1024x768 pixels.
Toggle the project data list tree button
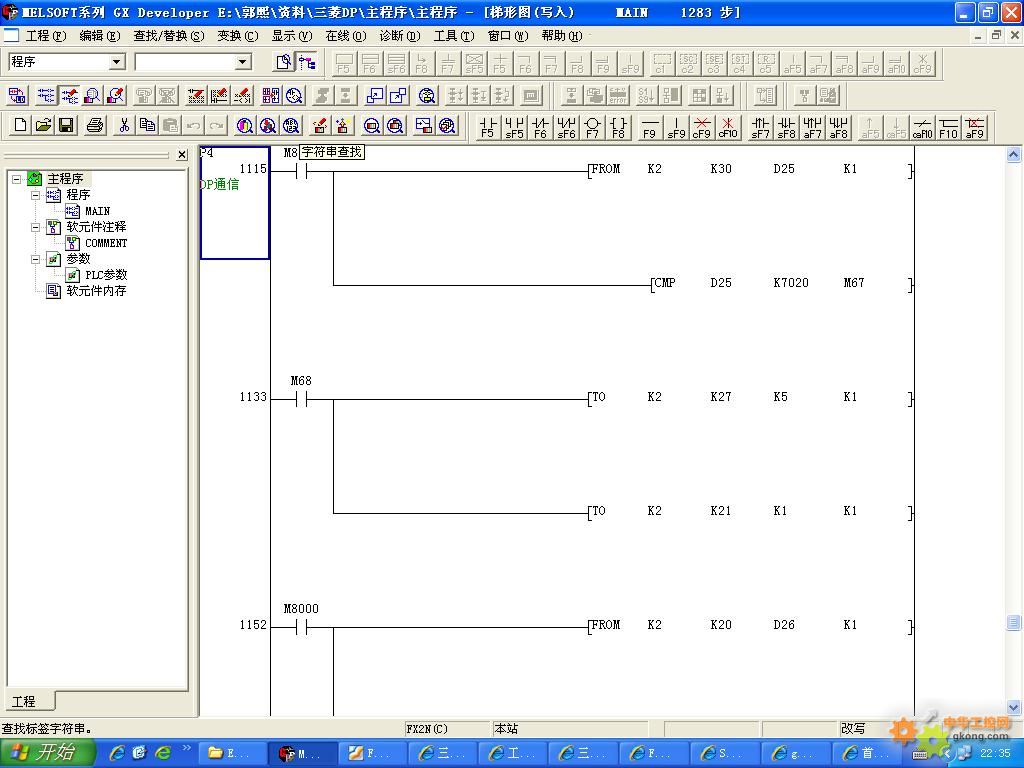click(x=307, y=62)
